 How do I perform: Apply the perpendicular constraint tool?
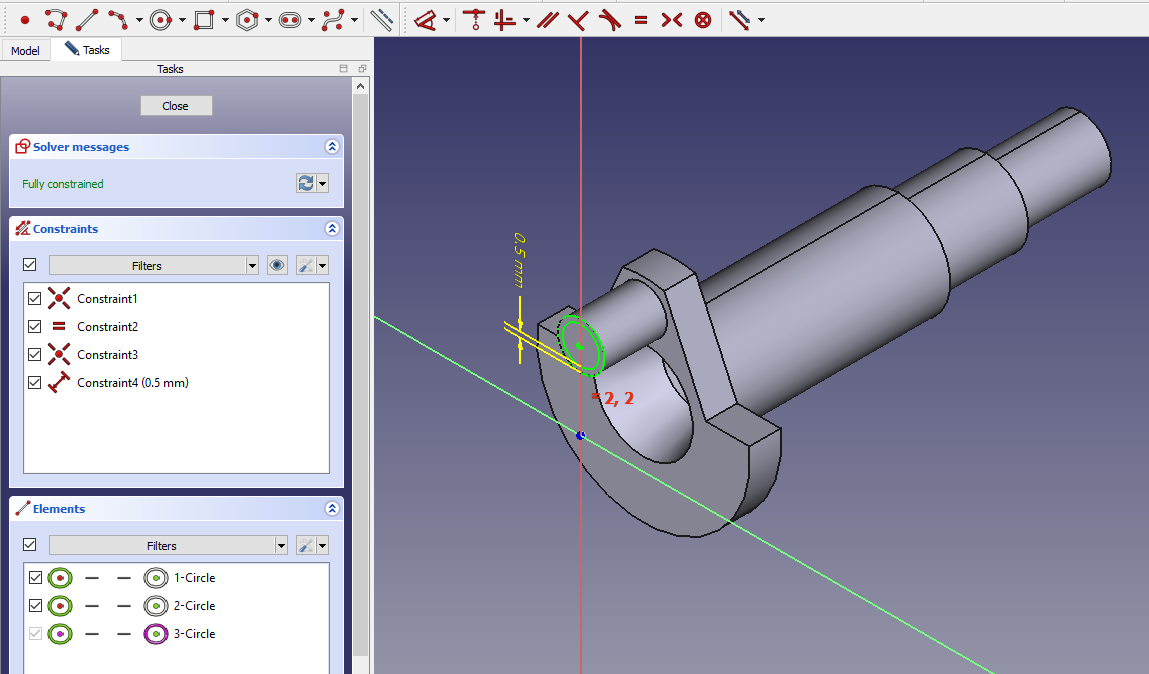tap(578, 19)
